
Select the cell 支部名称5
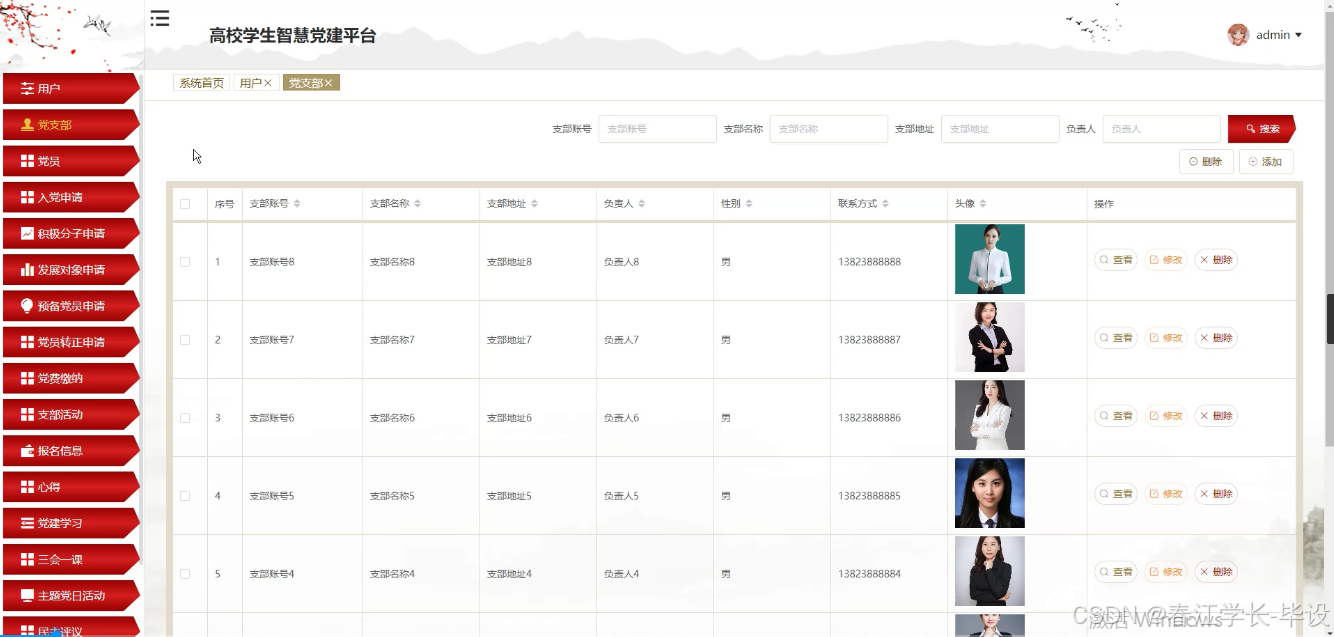pyautogui.click(x=392, y=496)
